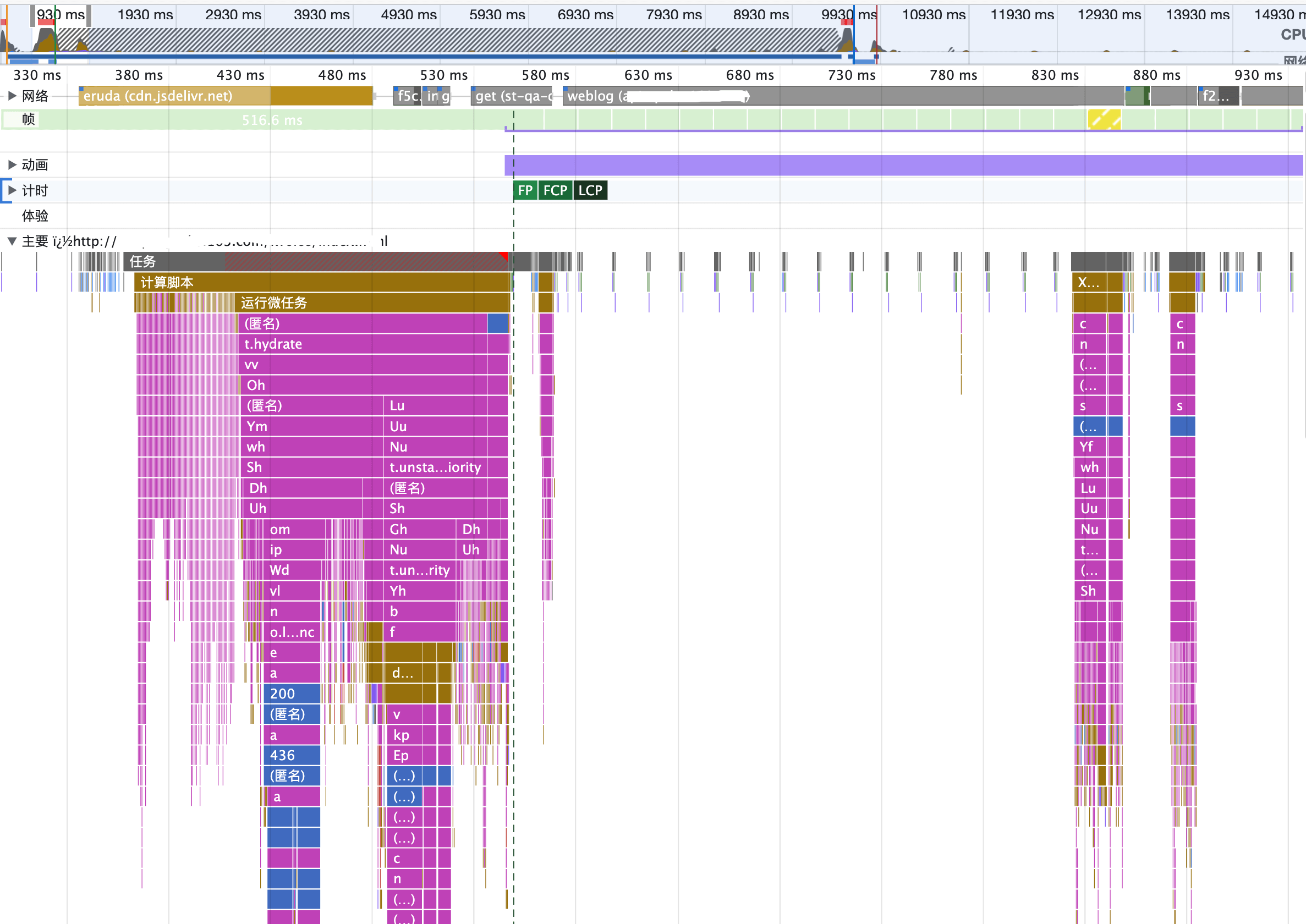Image resolution: width=1306 pixels, height=924 pixels.
Task: Expand the 网络 track
Action: (x=12, y=96)
